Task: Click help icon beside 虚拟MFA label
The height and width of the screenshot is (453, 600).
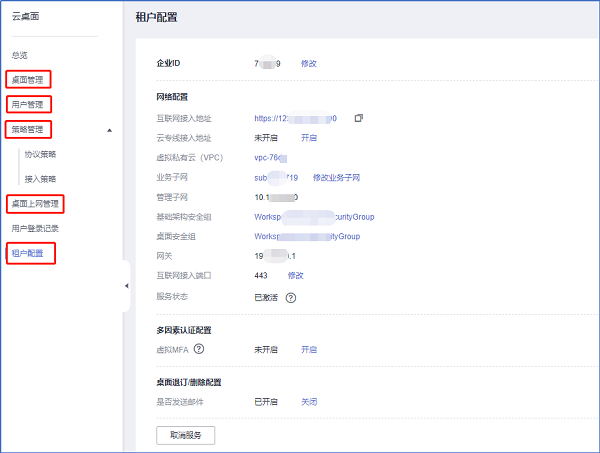Action: 199,349
